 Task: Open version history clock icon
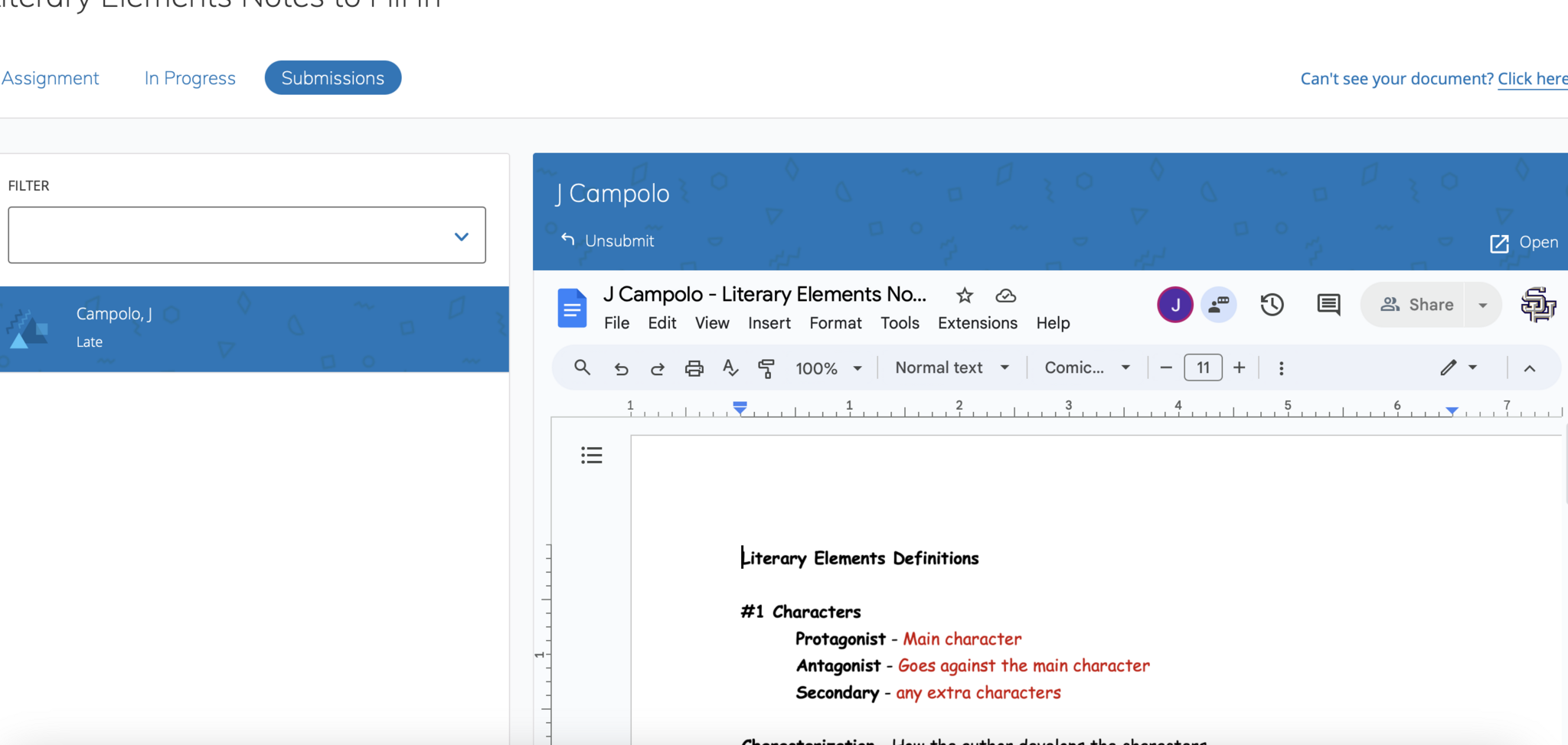click(1272, 305)
